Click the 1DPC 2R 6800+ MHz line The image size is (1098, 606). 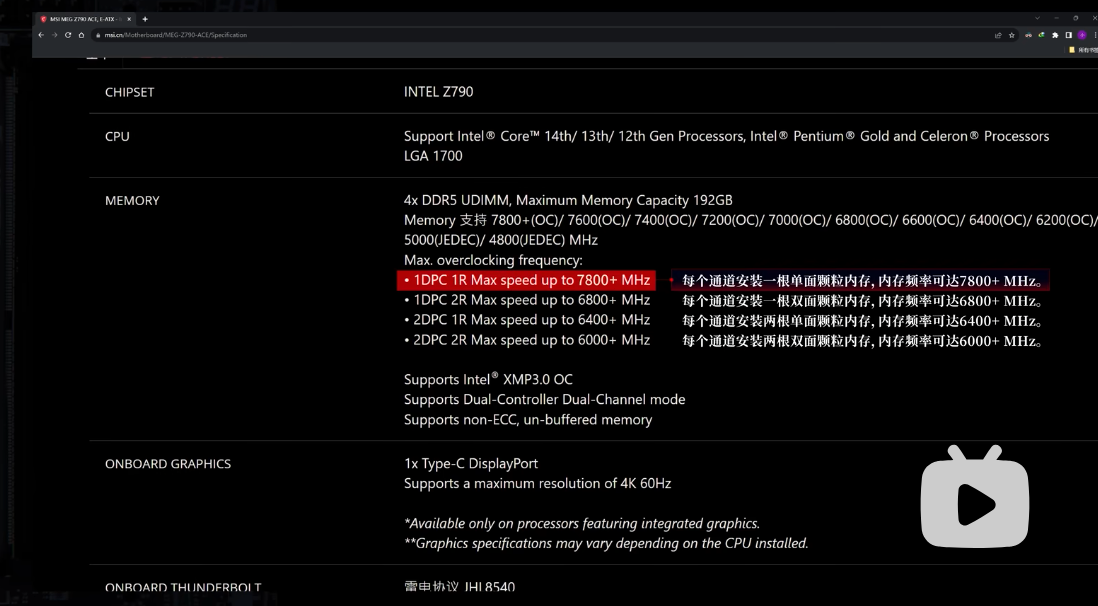click(x=527, y=300)
